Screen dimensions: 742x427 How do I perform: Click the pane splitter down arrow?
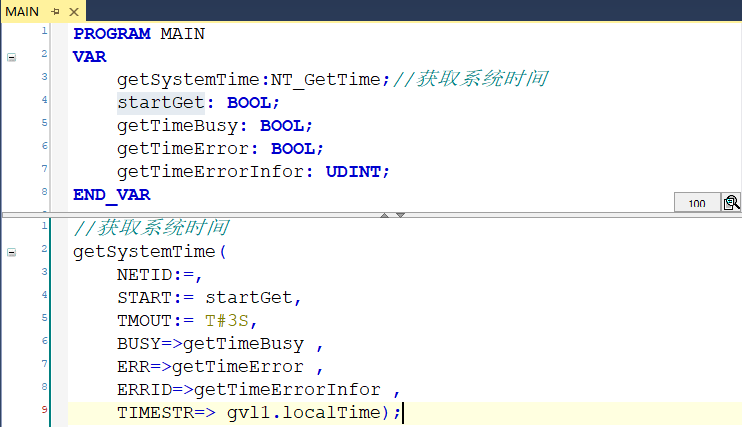(x=400, y=215)
